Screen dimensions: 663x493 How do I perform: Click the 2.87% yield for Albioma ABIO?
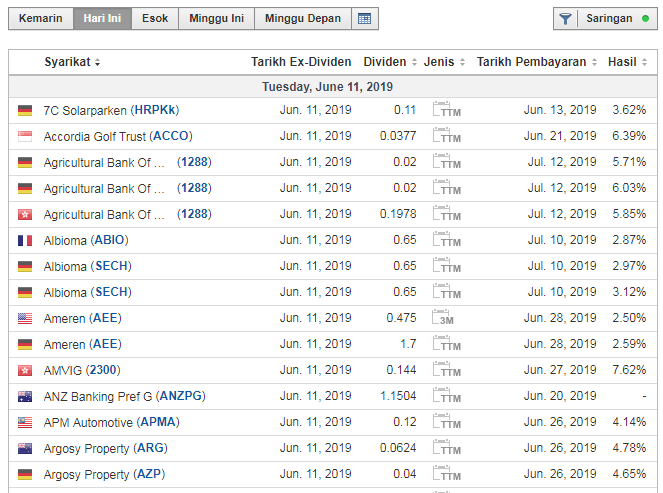[x=629, y=240]
